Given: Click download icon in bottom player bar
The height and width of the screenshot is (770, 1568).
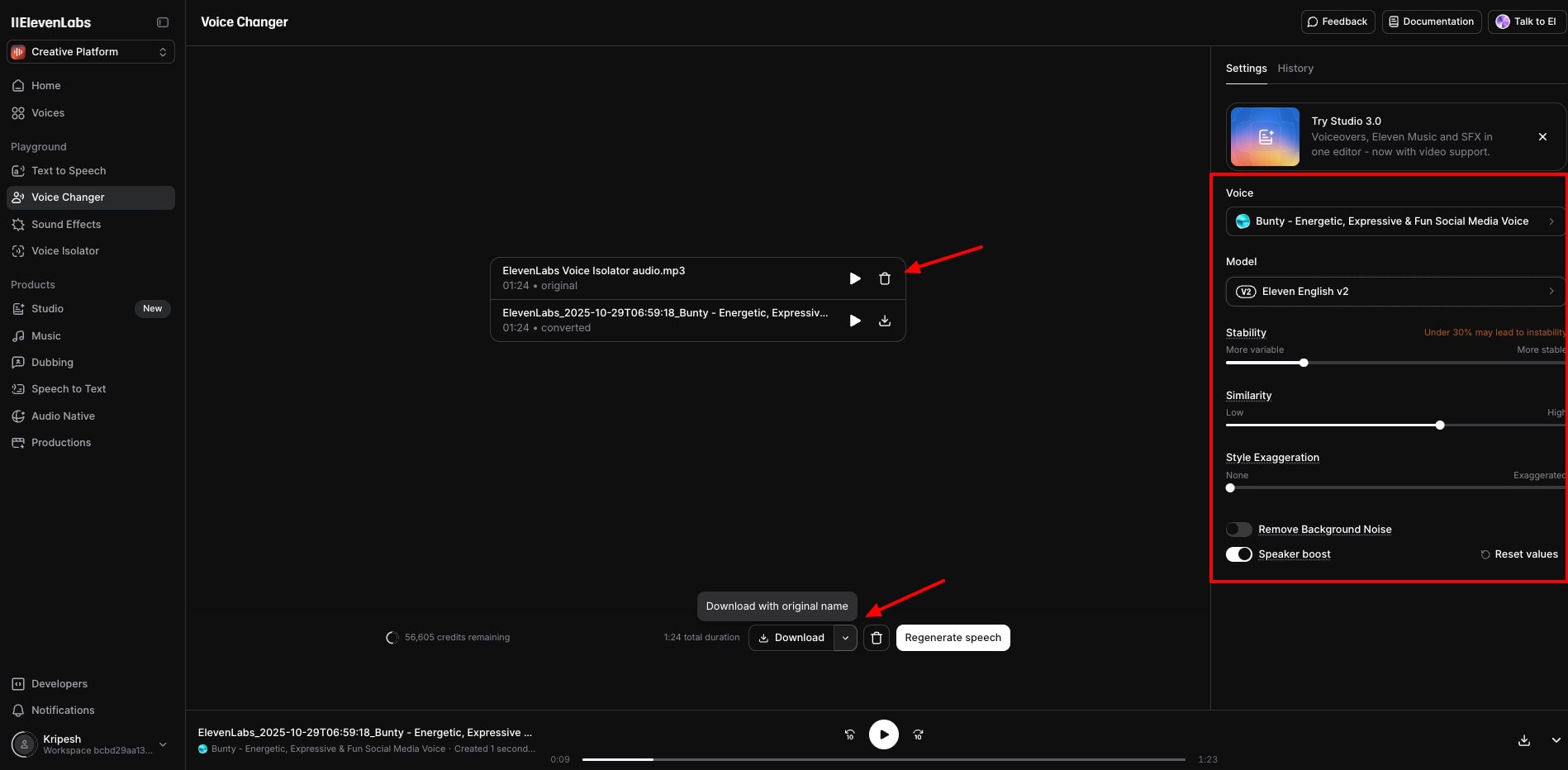Looking at the screenshot, I should tap(1524, 740).
